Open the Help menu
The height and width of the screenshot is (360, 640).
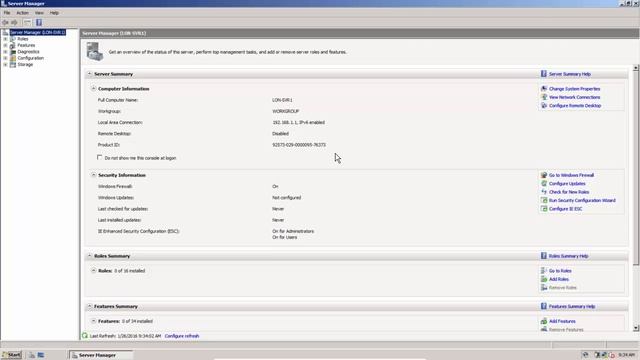click(54, 13)
